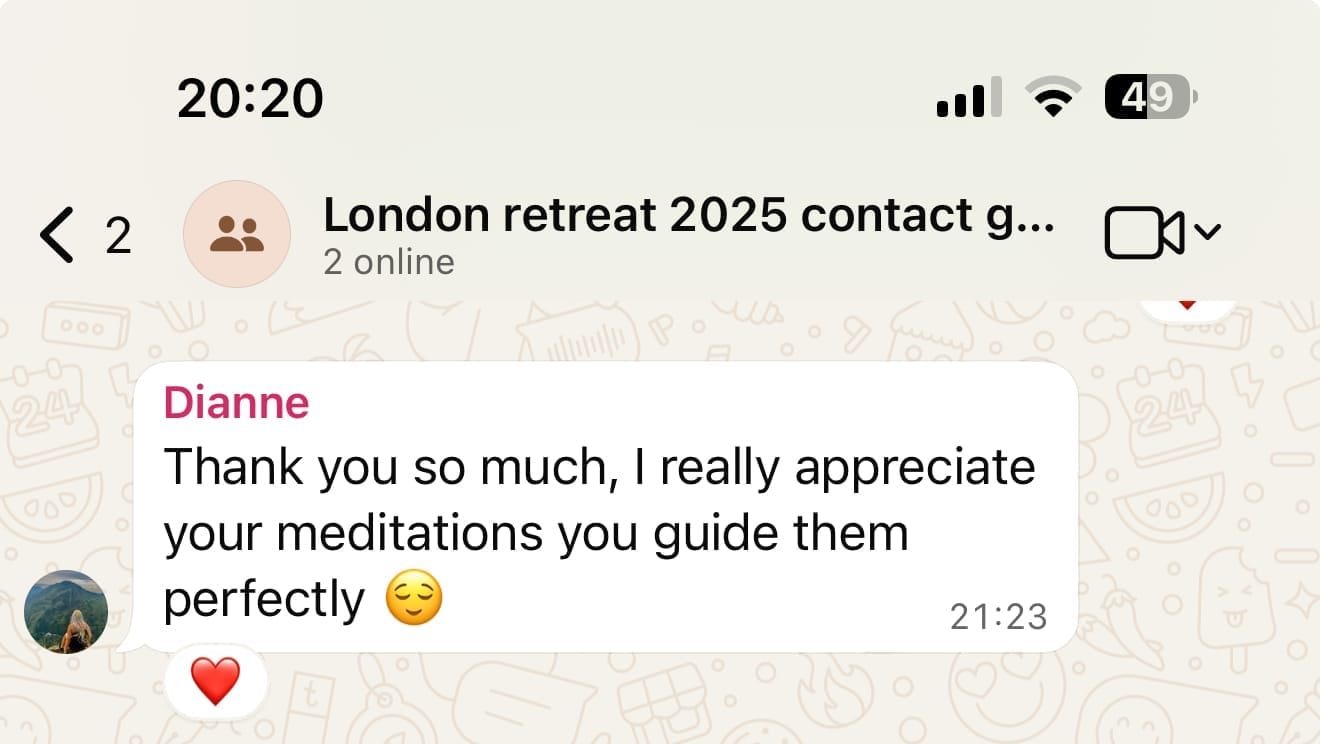Tap the relieved face emoji in message
Viewport: 1320px width, 744px height.
pyautogui.click(x=414, y=599)
